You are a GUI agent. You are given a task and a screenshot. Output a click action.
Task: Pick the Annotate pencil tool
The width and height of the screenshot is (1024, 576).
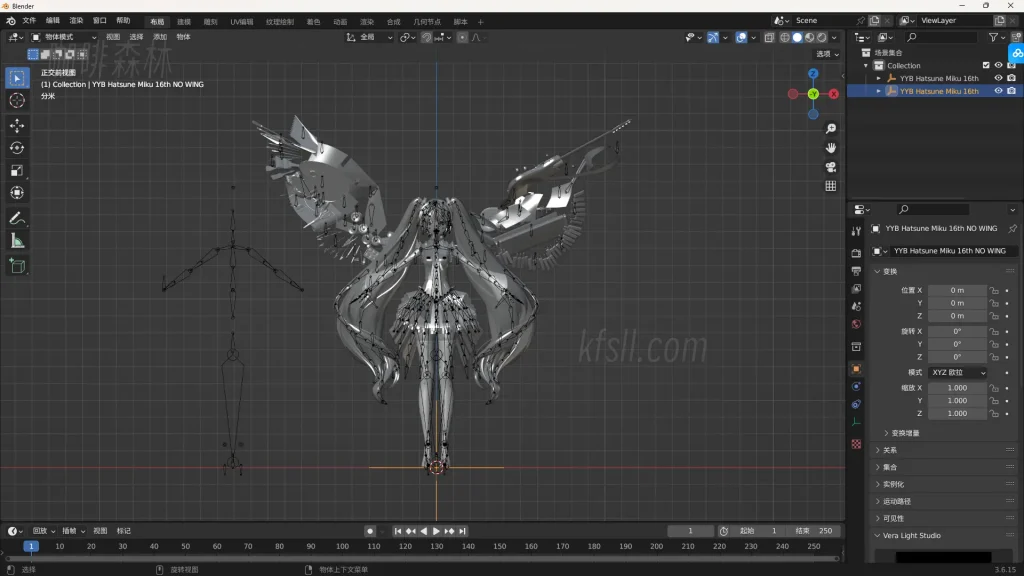pos(17,218)
